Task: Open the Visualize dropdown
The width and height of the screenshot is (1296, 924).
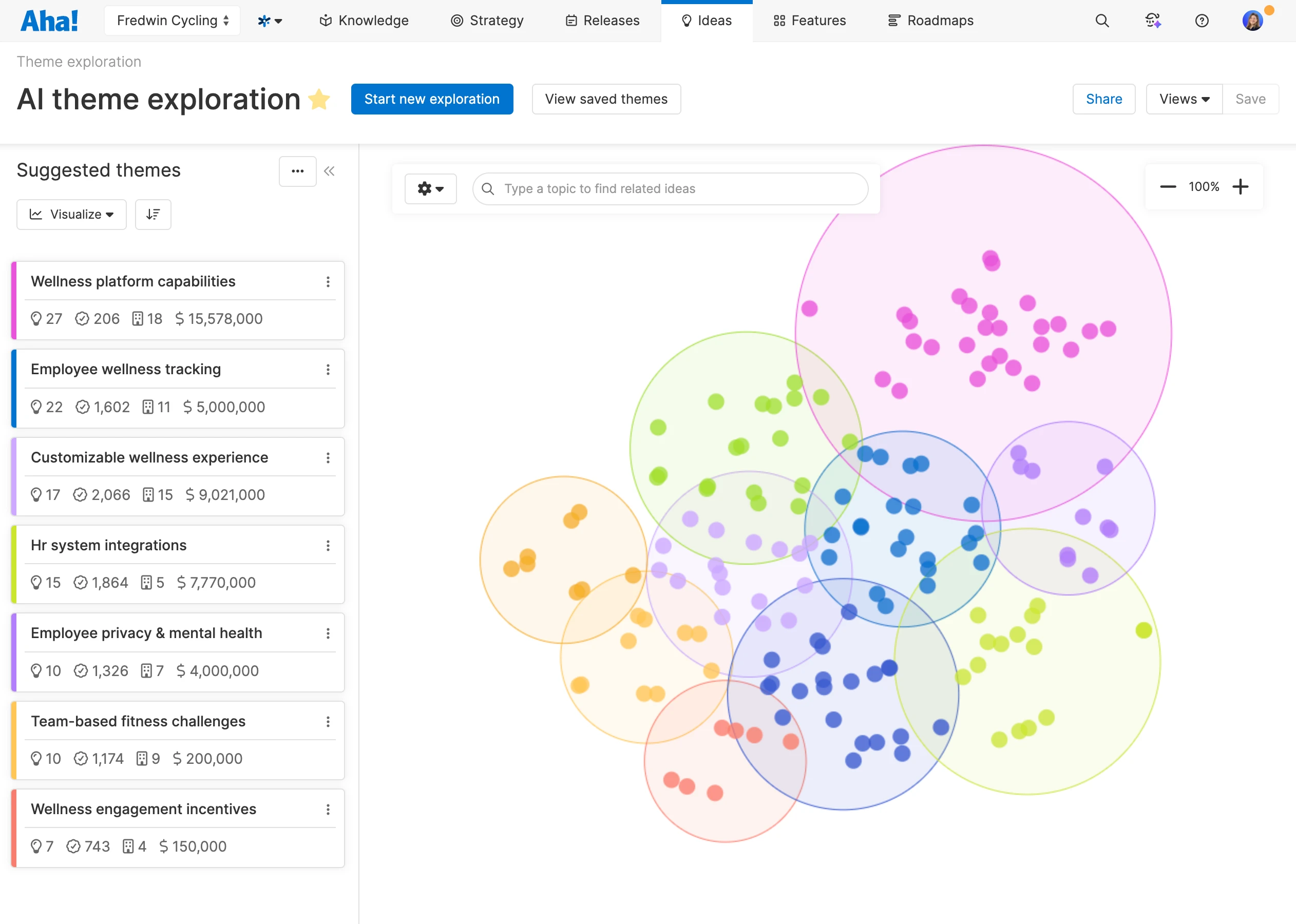Action: [x=72, y=215]
